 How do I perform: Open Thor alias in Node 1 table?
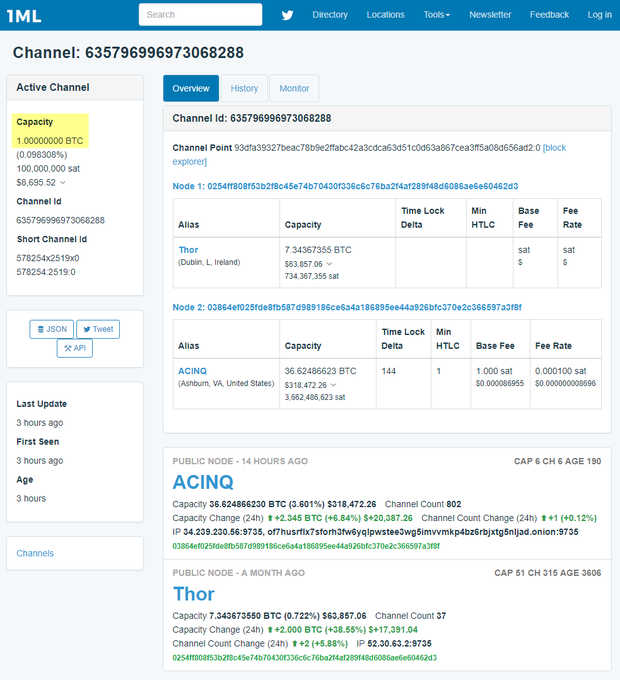tap(188, 250)
